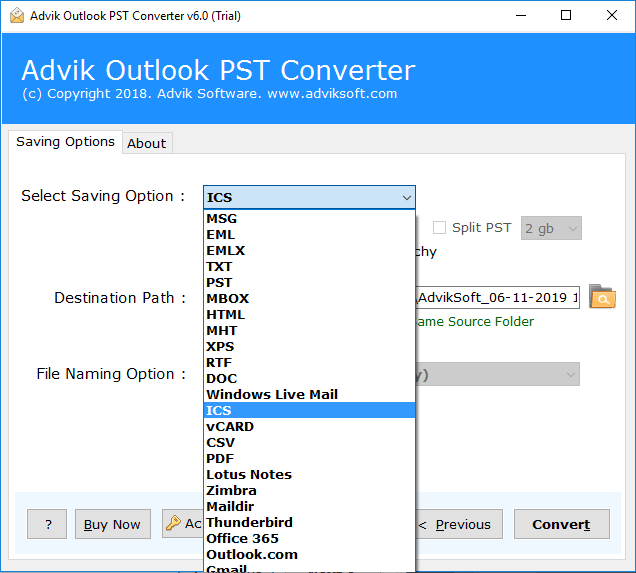Click the folder browse icon
Screen dimensions: 636x573
pos(602,296)
